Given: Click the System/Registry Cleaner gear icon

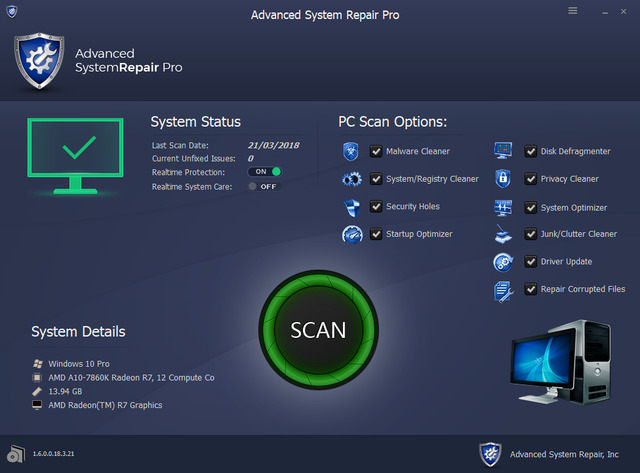Looking at the screenshot, I should coord(351,180).
